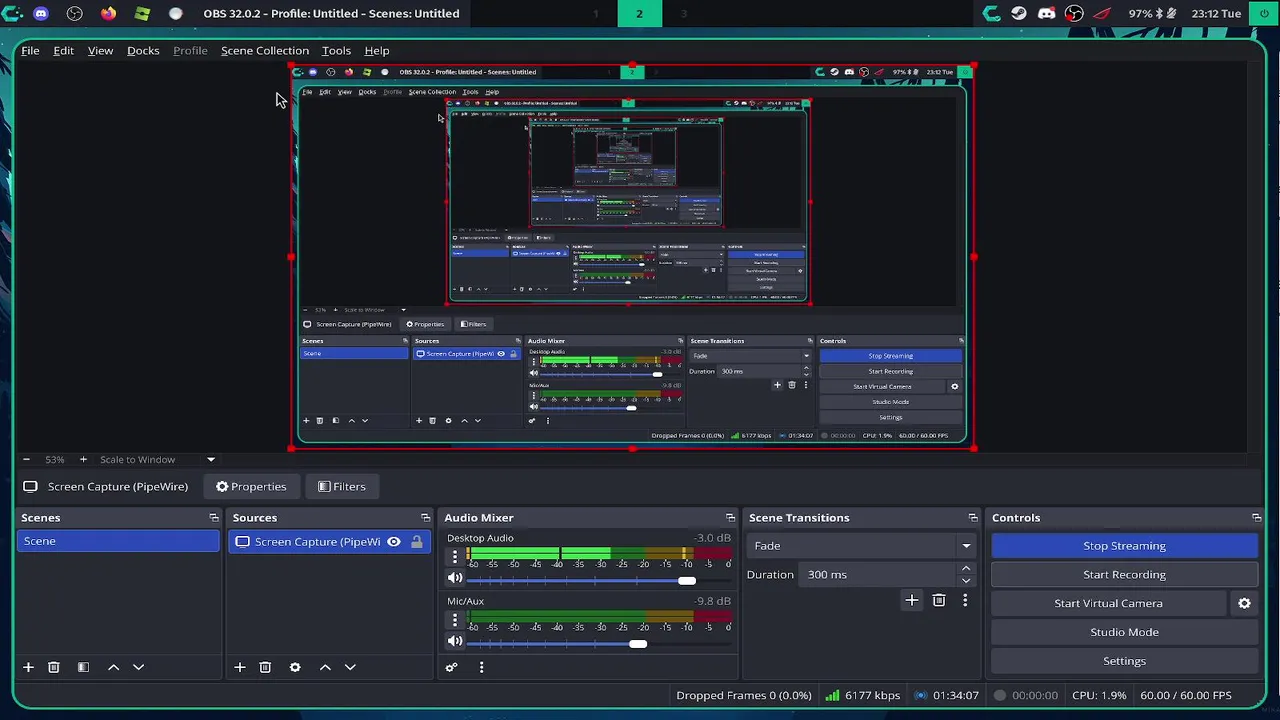This screenshot has width=1280, height=720.
Task: Add a scene transition with plus icon
Action: pos(911,600)
